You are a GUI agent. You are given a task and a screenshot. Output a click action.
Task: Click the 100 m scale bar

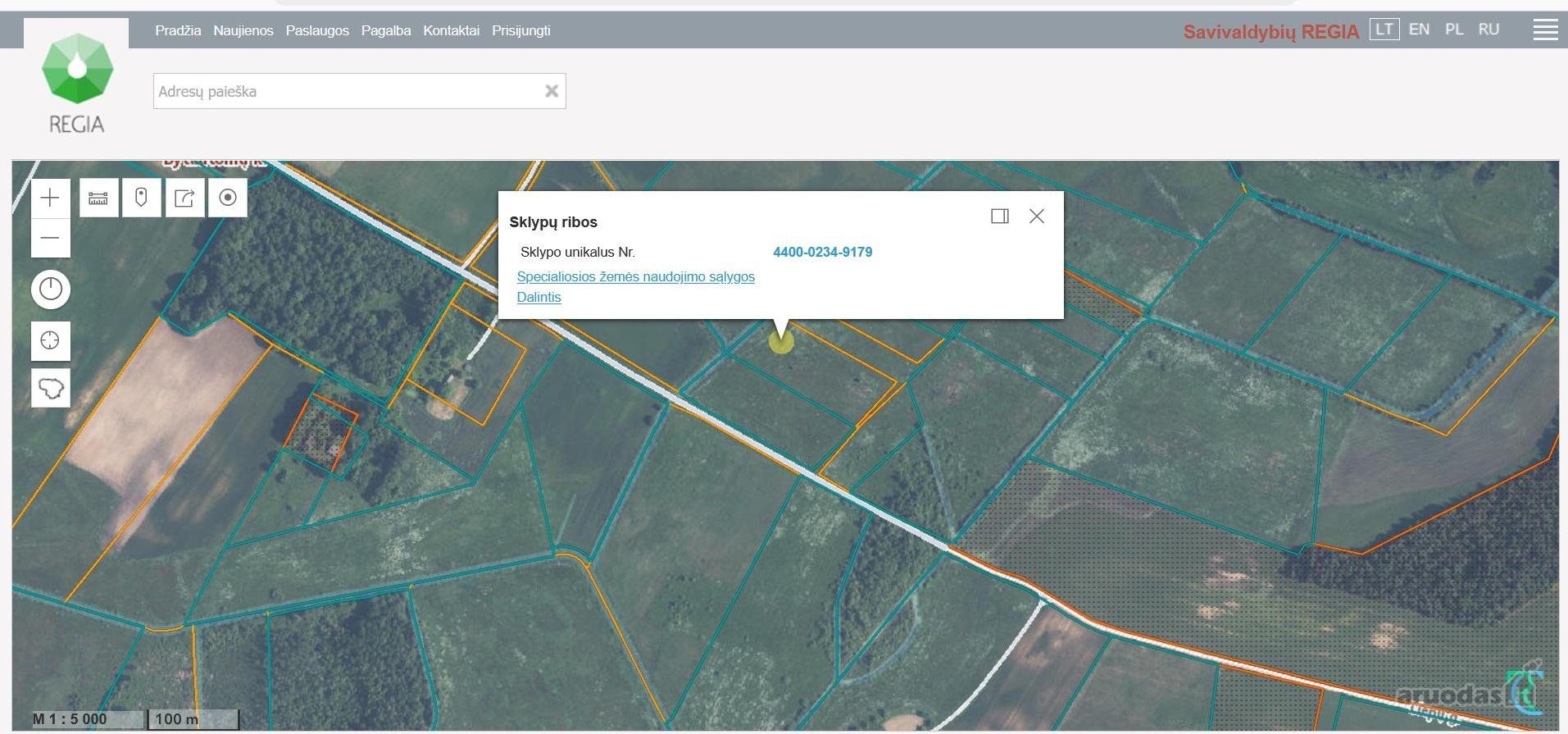tap(193, 719)
